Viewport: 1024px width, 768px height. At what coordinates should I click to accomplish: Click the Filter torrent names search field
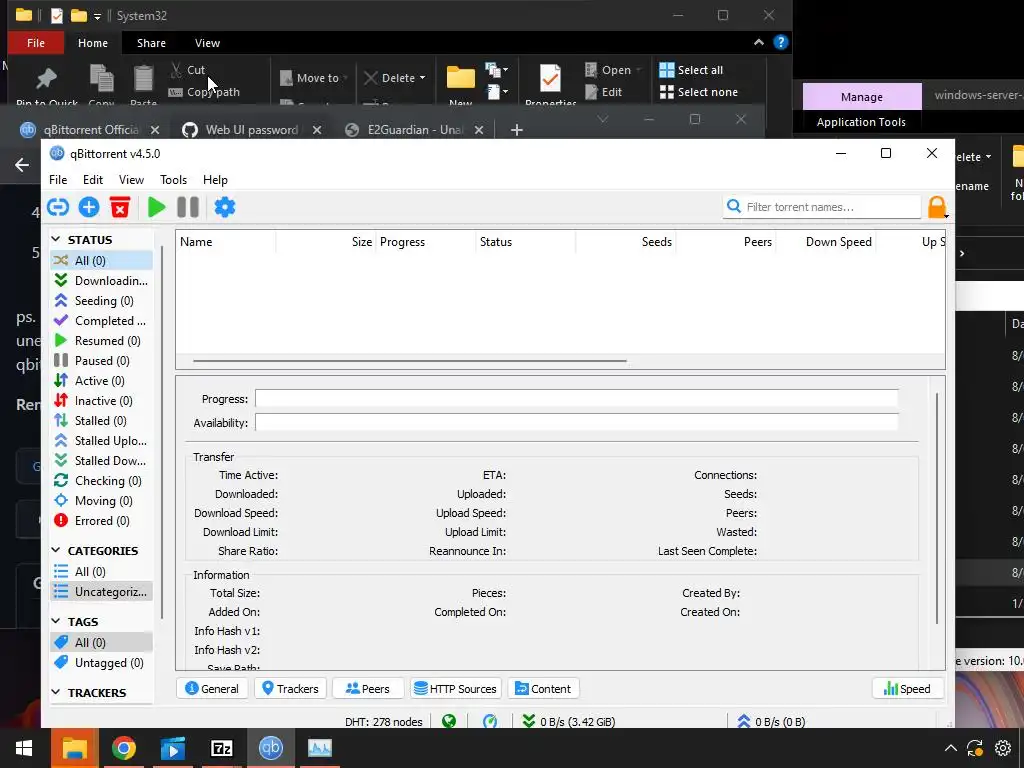(822, 207)
